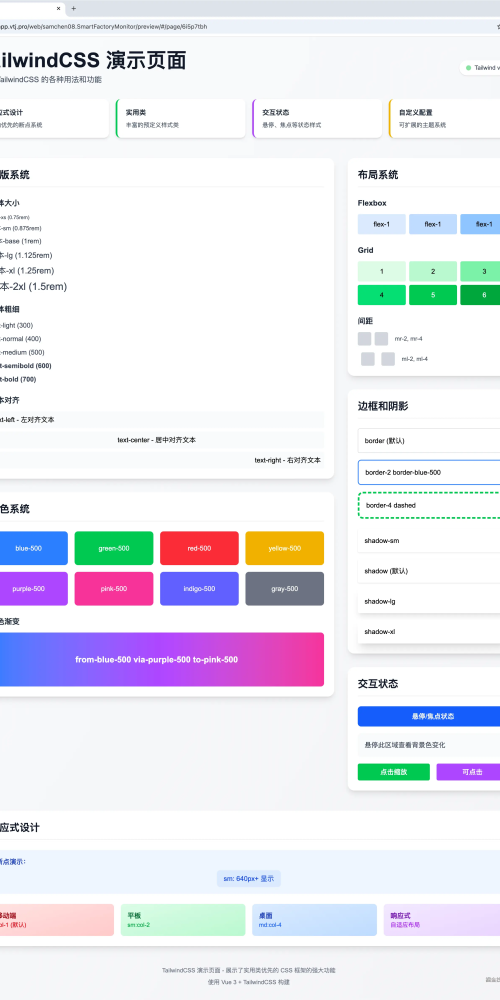Click the gray-500 color swatch

284,589
